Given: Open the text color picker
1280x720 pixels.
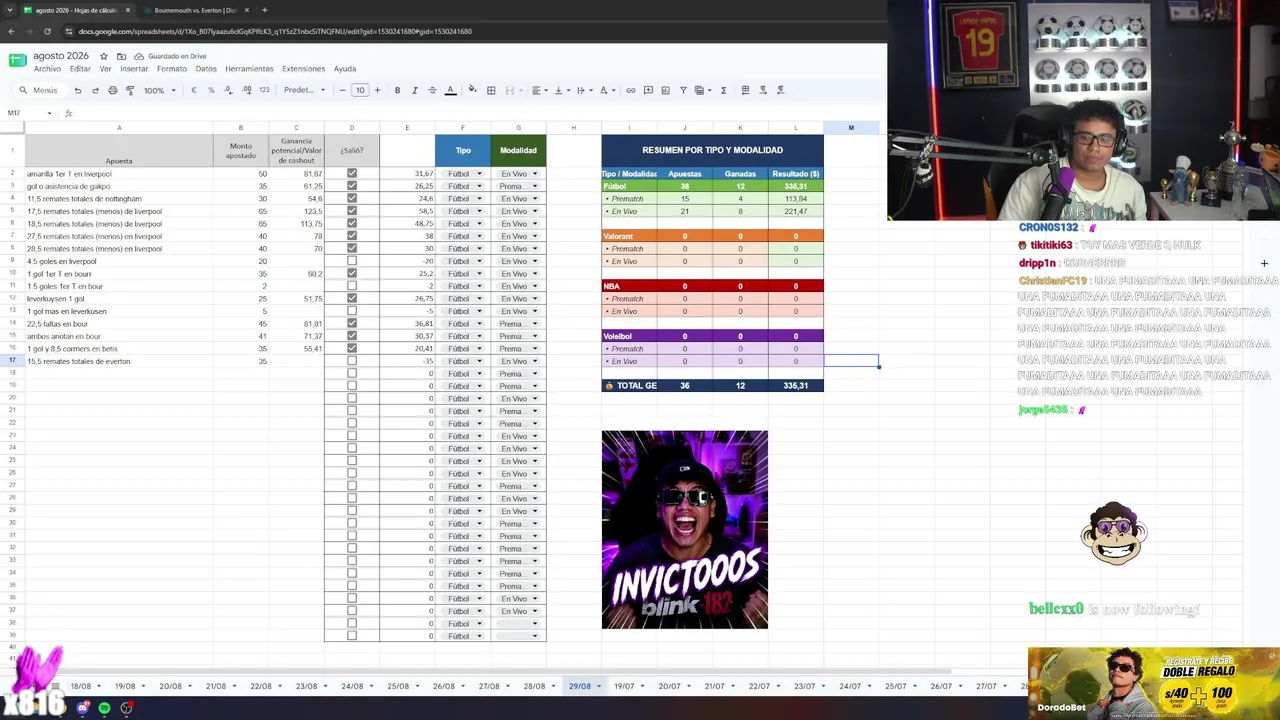Looking at the screenshot, I should pos(450,90).
